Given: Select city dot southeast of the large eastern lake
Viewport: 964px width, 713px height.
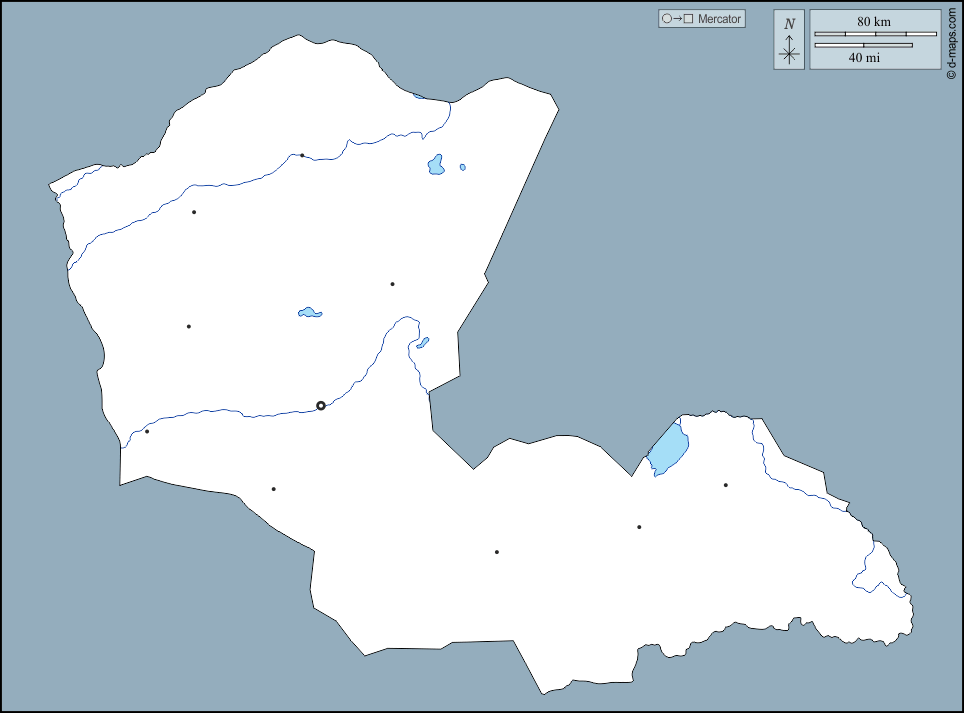Looking at the screenshot, I should [726, 485].
